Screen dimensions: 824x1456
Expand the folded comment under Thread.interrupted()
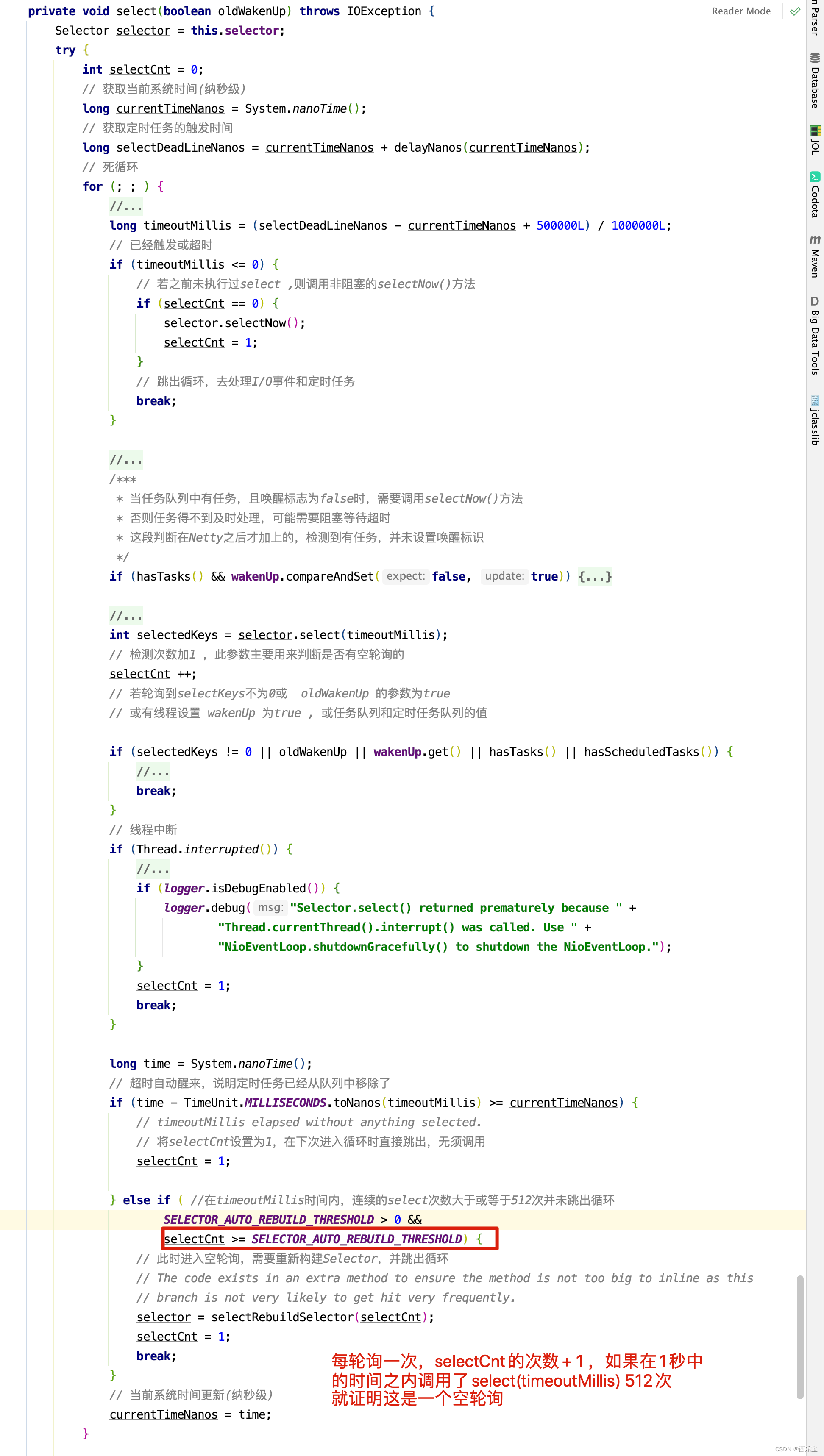pyautogui.click(x=153, y=869)
